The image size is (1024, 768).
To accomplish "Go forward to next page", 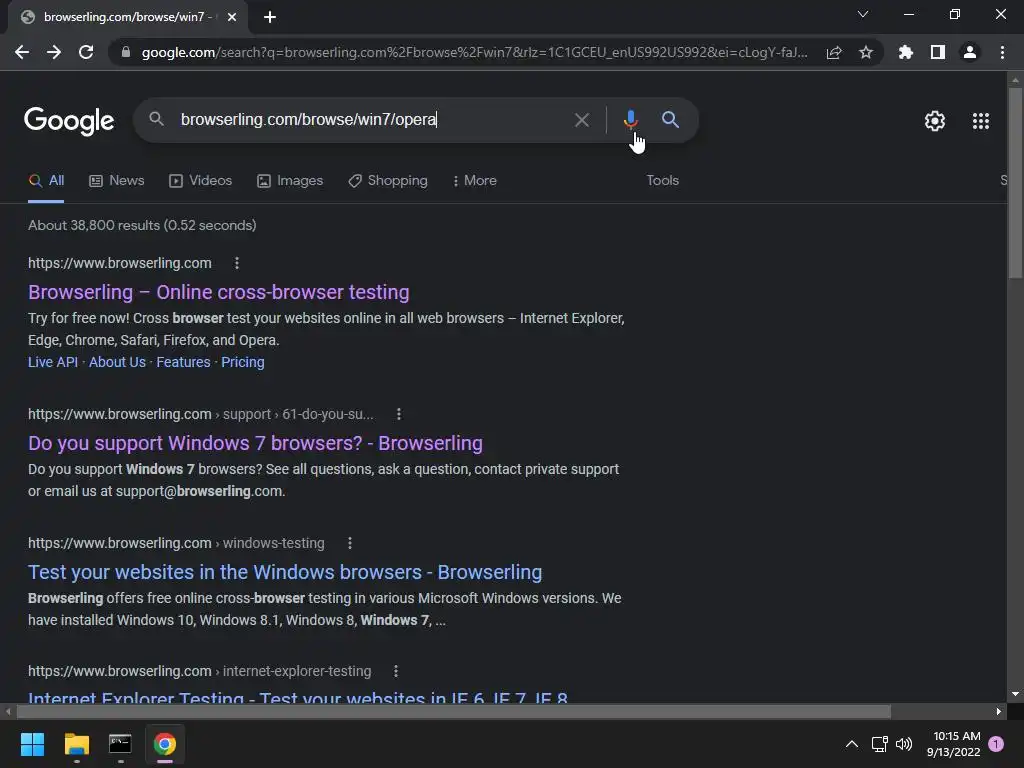I will pos(54,52).
